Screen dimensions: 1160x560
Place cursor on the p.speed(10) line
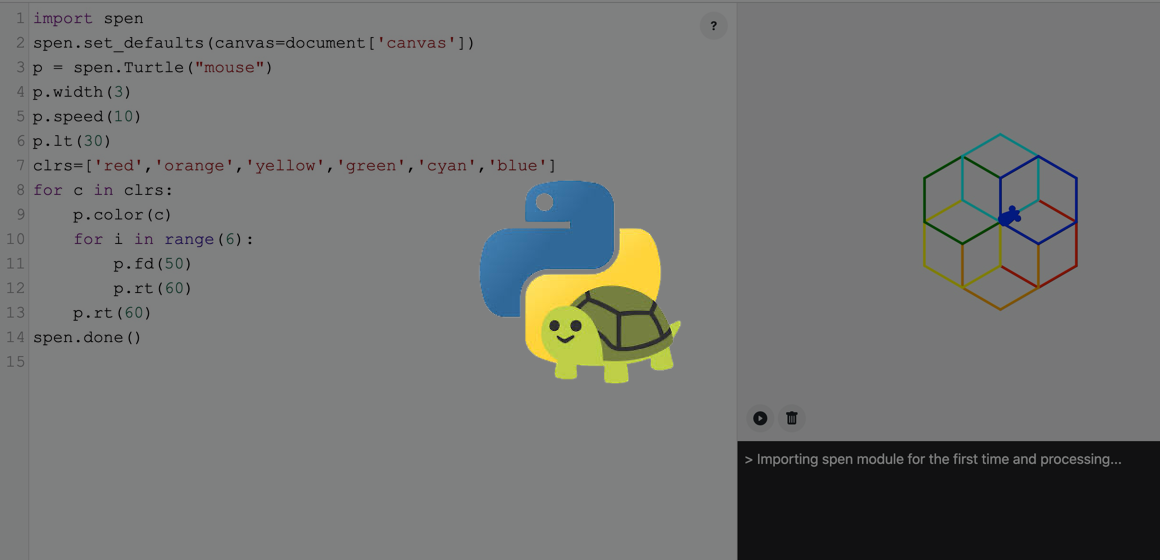click(87, 116)
